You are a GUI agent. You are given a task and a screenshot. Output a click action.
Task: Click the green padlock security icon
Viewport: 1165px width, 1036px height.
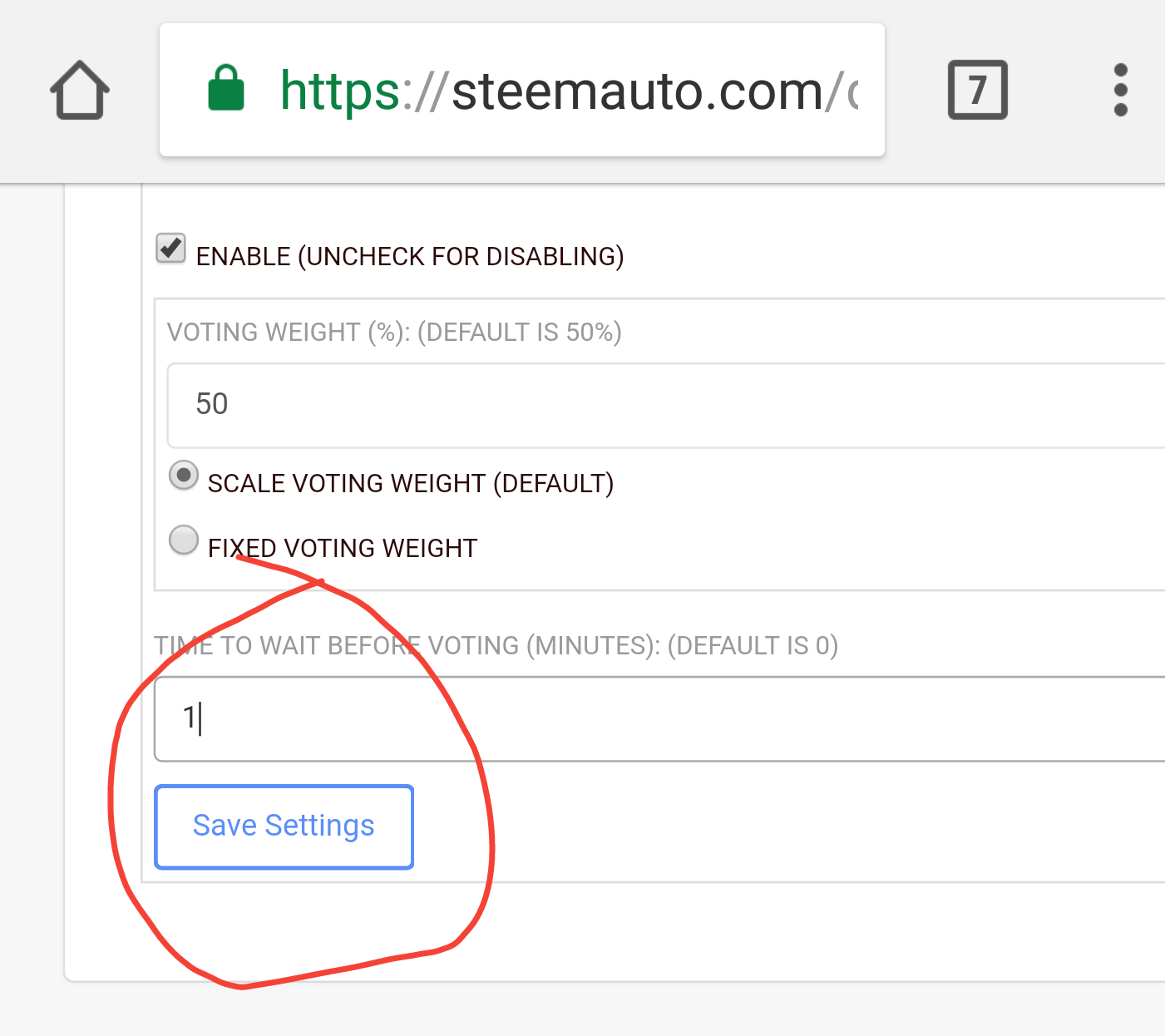225,89
